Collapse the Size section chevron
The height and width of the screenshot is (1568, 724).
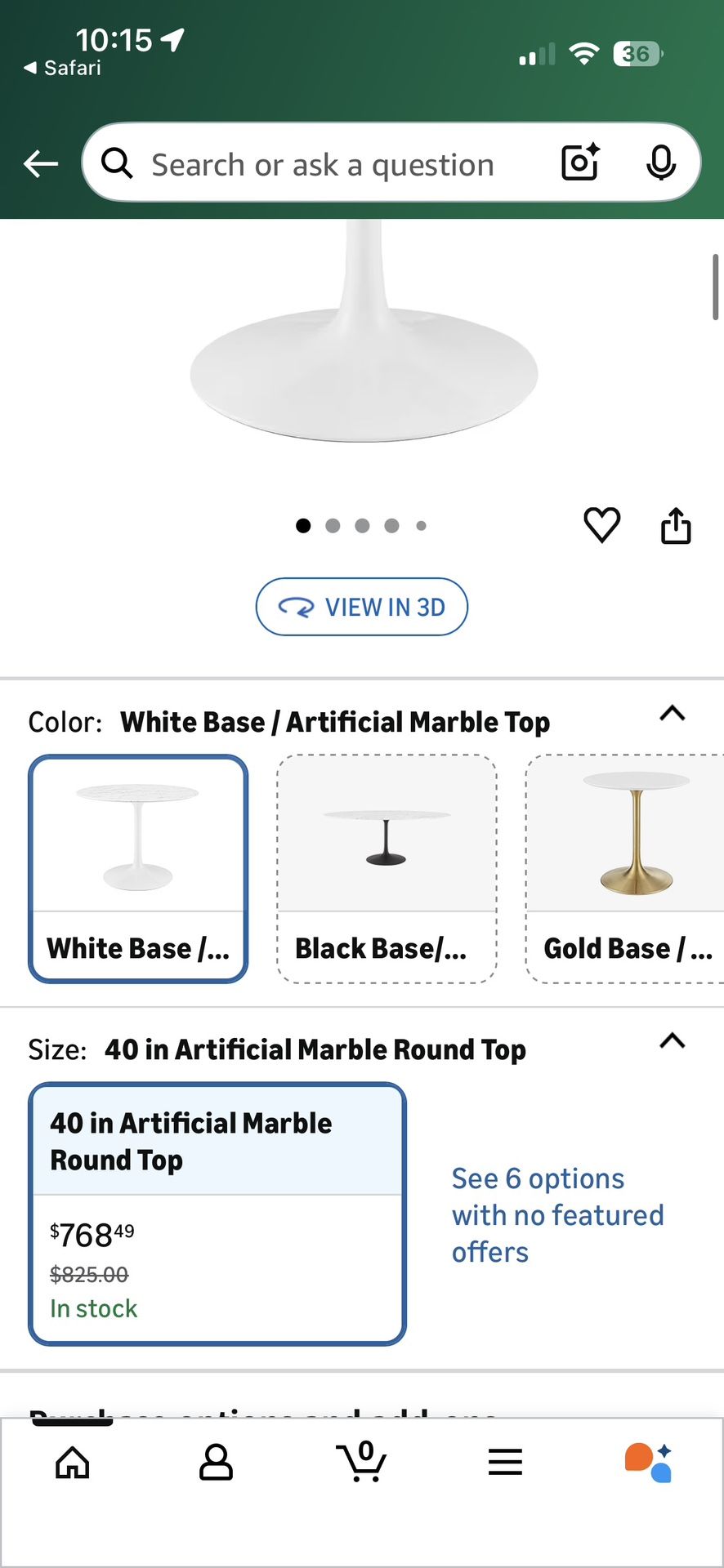[672, 1041]
